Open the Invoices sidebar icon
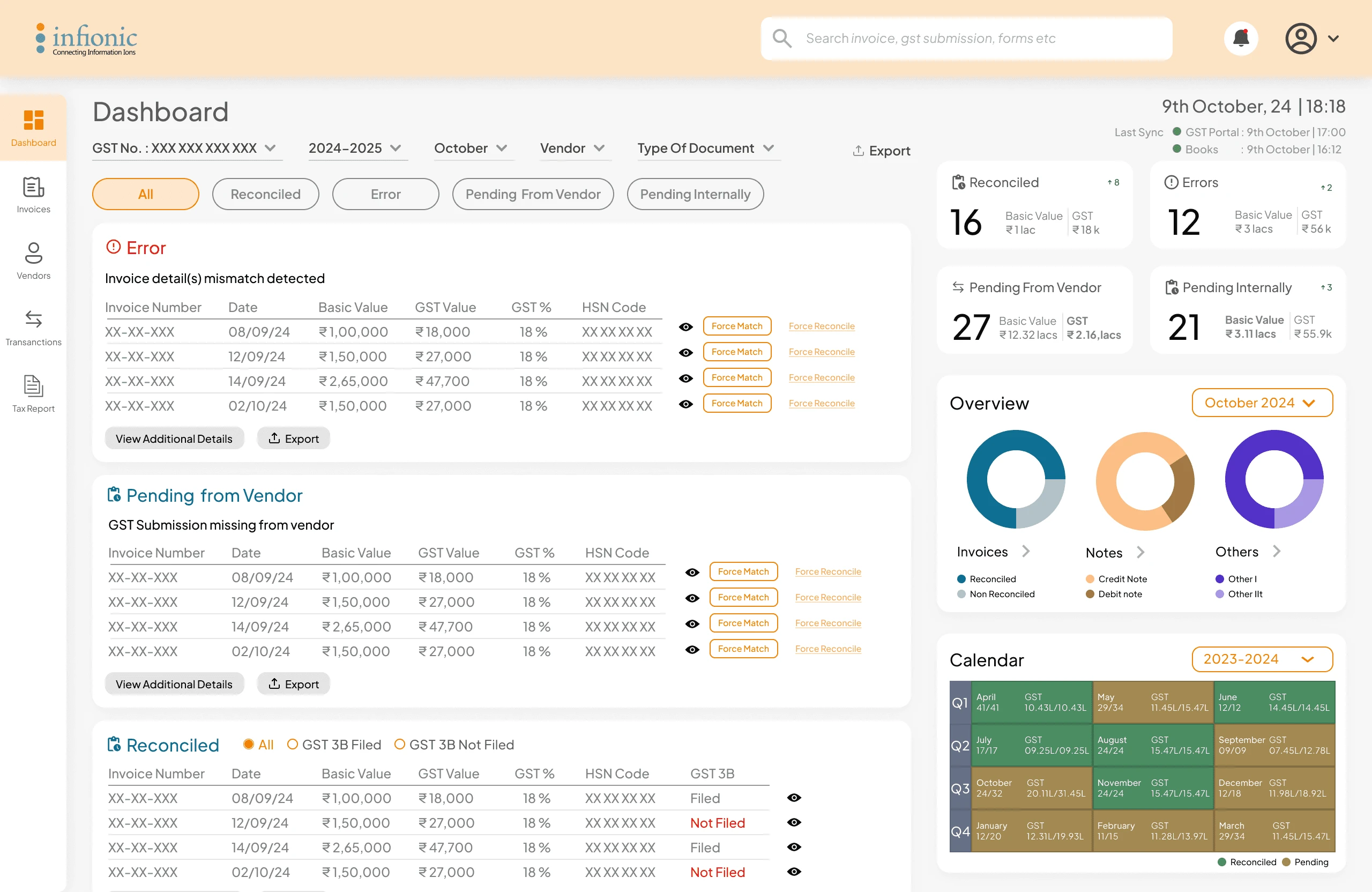 (33, 188)
